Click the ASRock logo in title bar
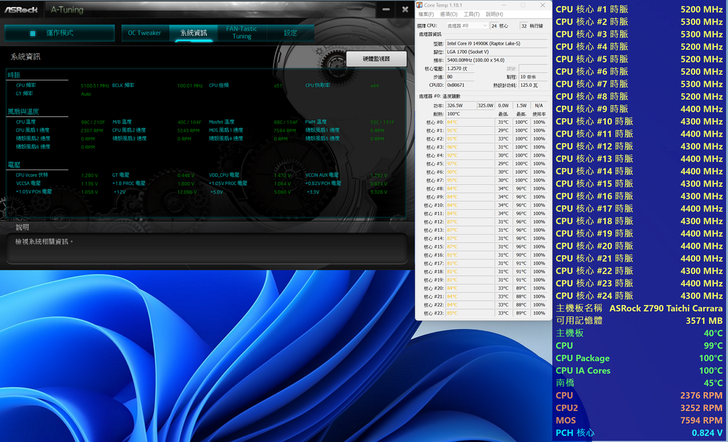The width and height of the screenshot is (728, 442). 21,8
